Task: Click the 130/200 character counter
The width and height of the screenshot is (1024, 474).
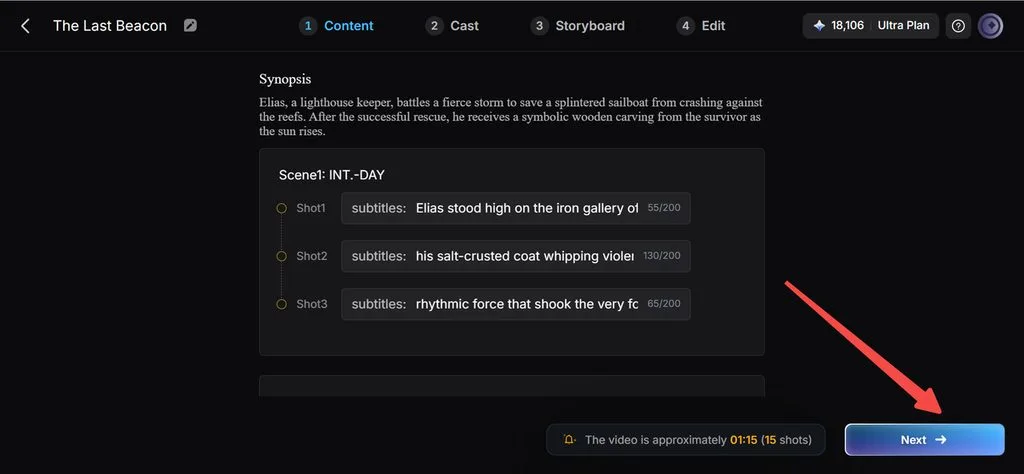Action: click(662, 255)
